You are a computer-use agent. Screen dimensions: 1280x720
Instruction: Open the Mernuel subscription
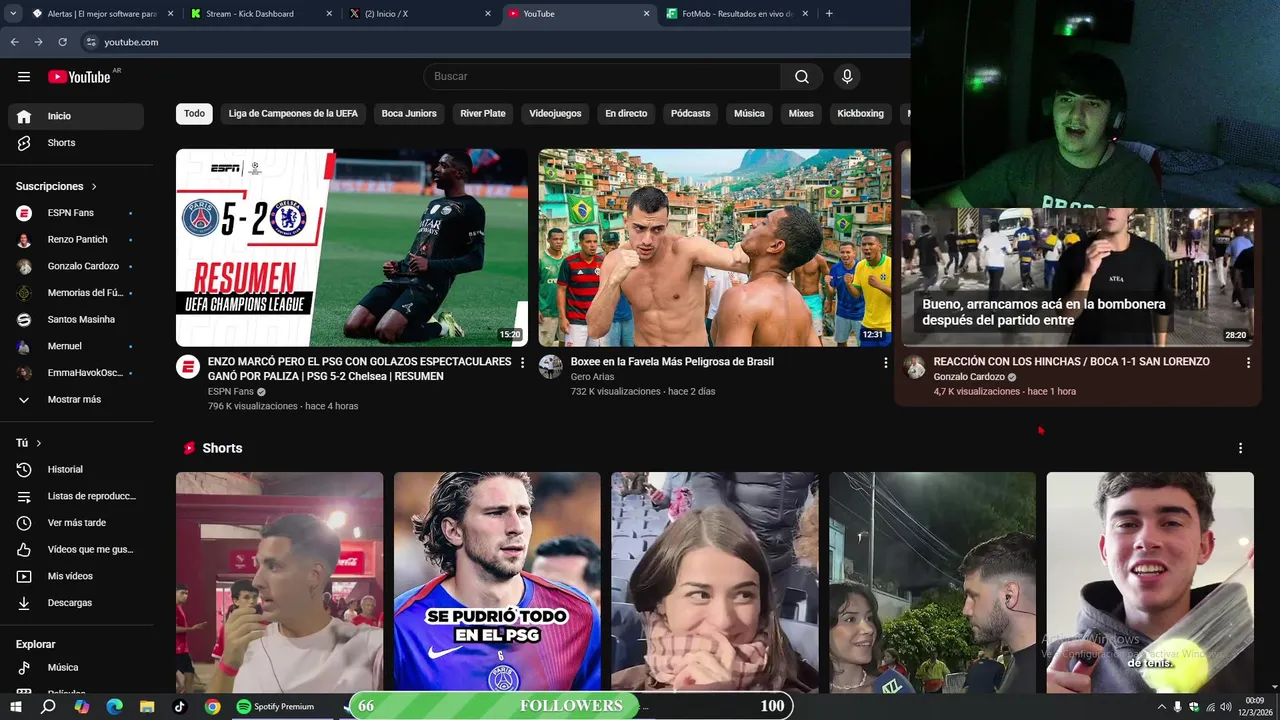(x=76, y=346)
